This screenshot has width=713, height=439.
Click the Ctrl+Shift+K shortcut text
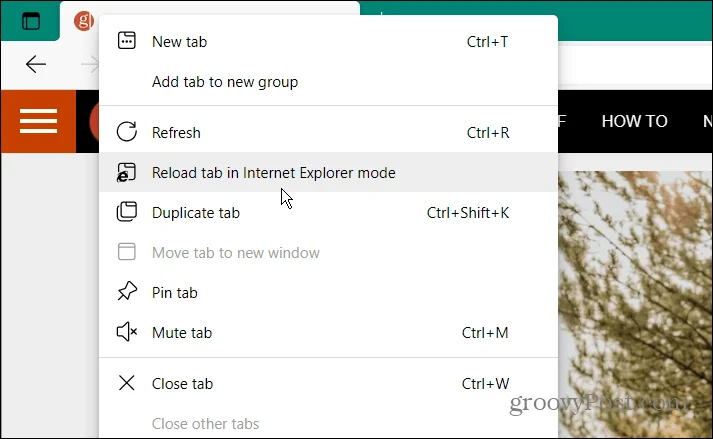coord(468,213)
